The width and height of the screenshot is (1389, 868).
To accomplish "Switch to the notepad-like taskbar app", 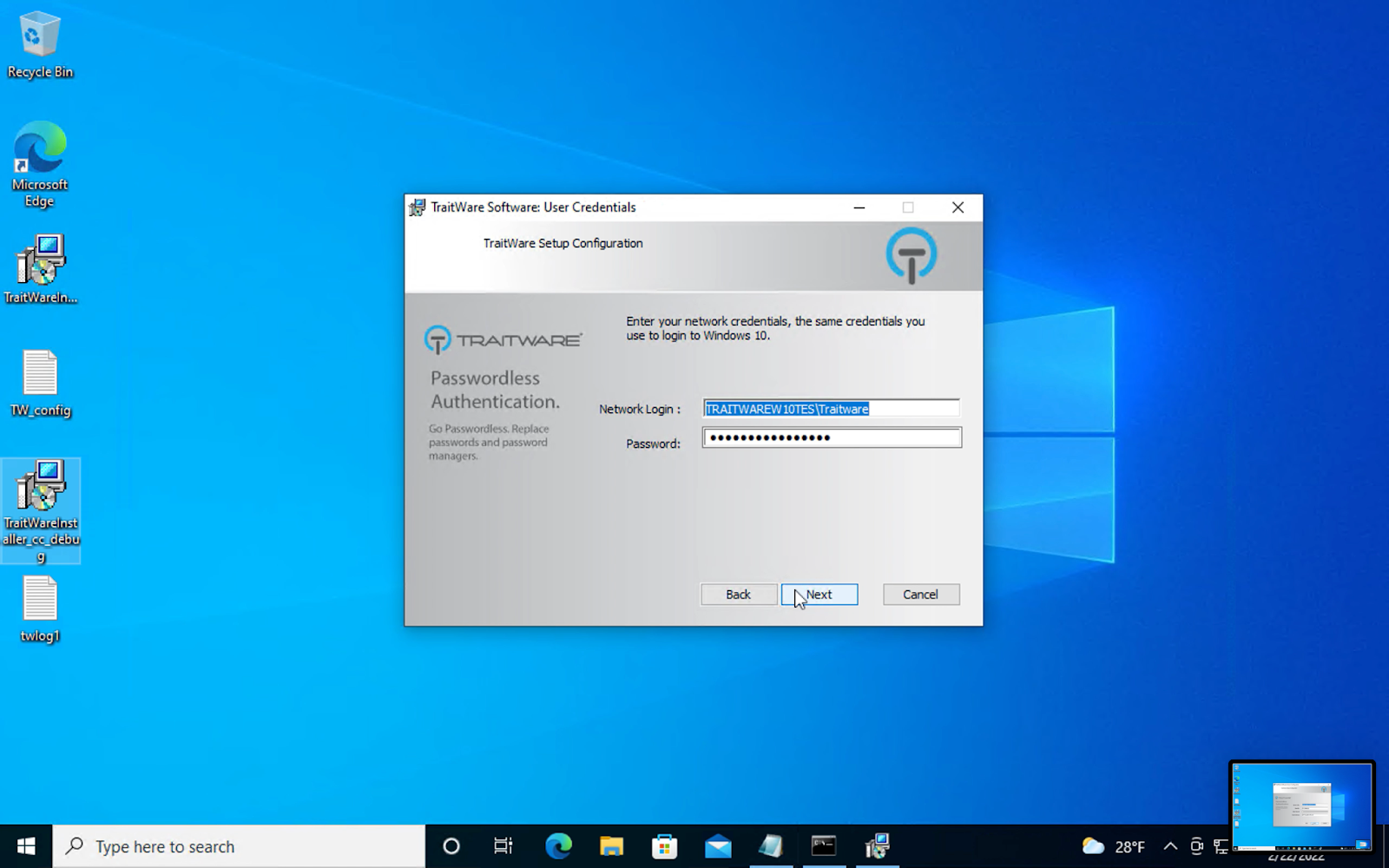I will coord(771,846).
